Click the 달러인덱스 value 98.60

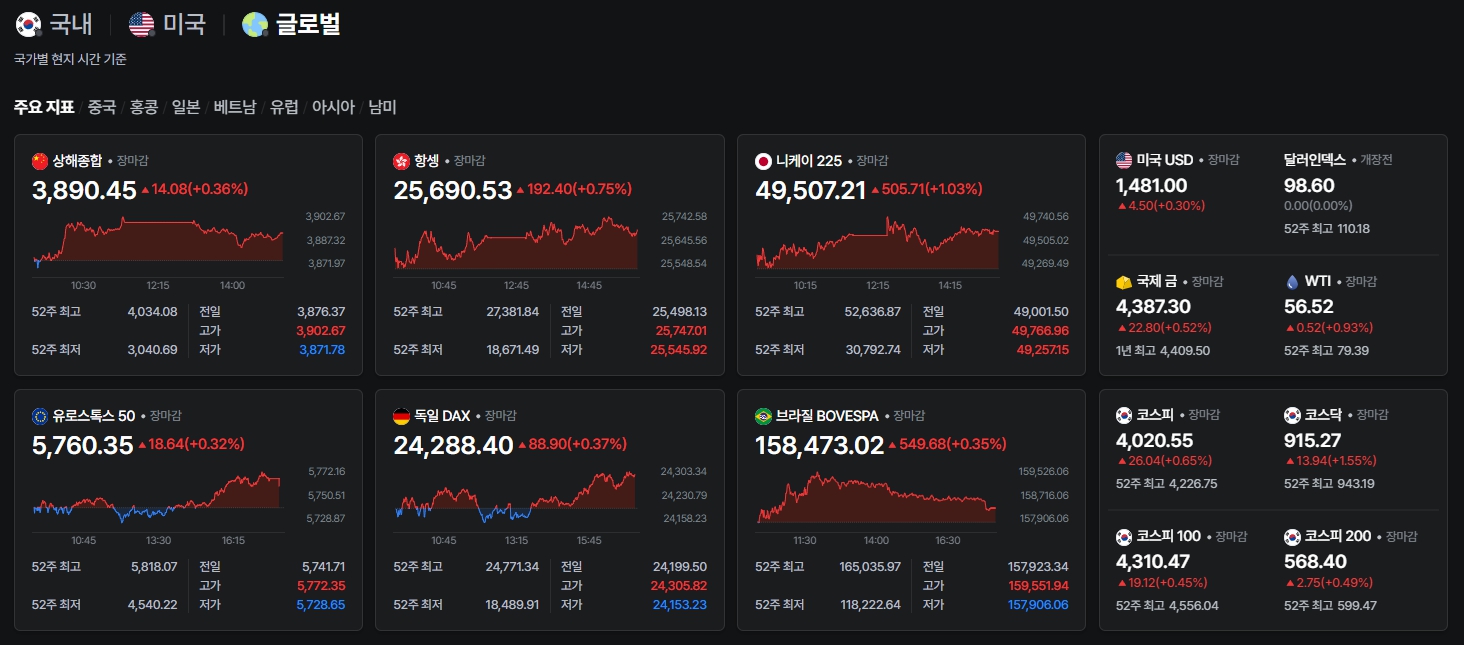pos(1309,185)
